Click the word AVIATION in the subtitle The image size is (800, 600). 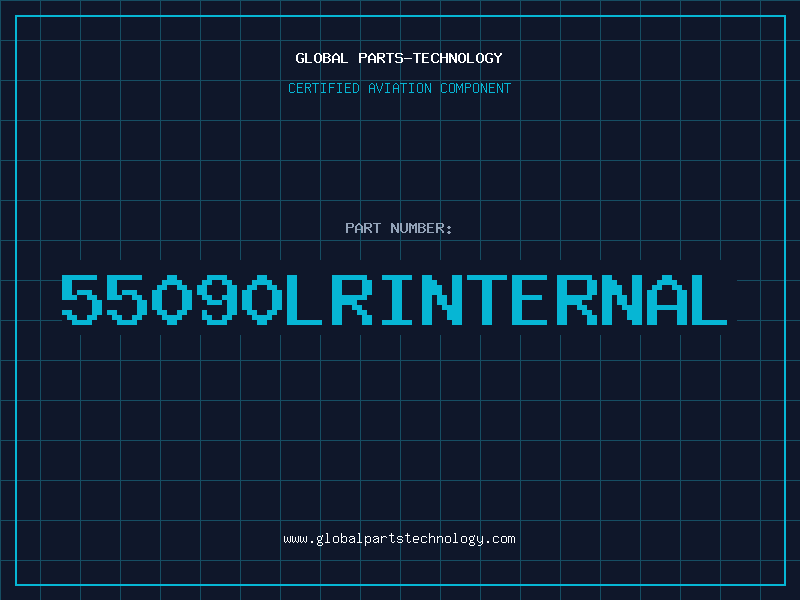tap(399, 88)
